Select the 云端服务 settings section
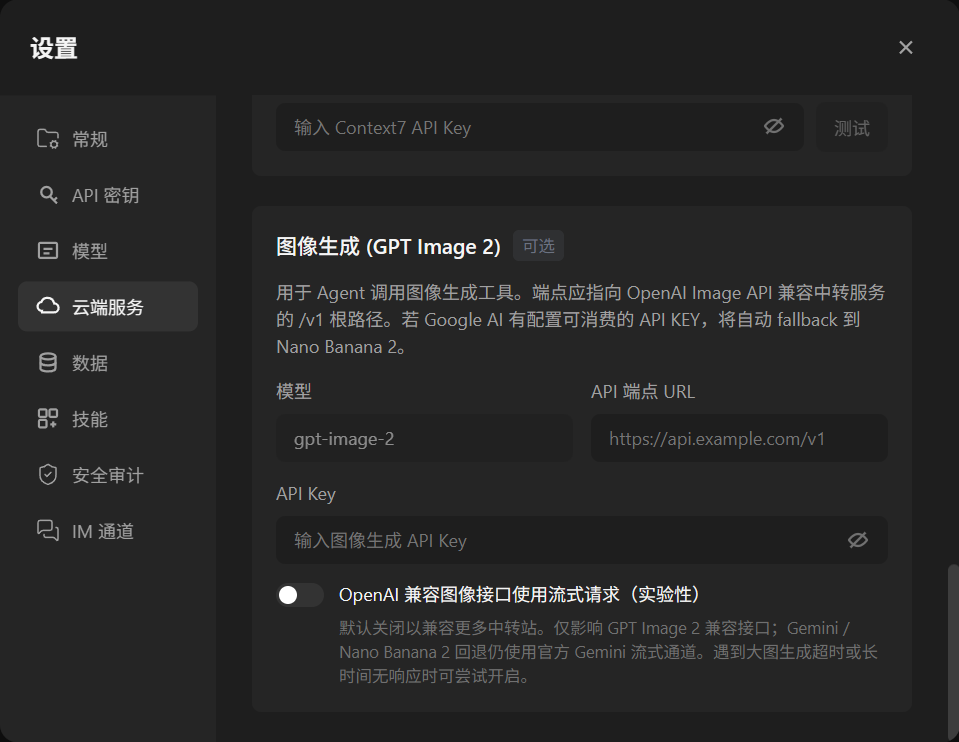 (108, 306)
